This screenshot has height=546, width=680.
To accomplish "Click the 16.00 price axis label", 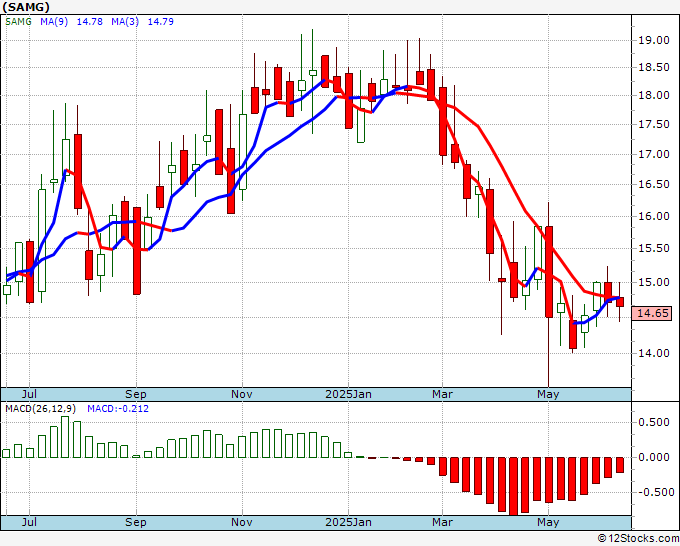I will [x=654, y=216].
